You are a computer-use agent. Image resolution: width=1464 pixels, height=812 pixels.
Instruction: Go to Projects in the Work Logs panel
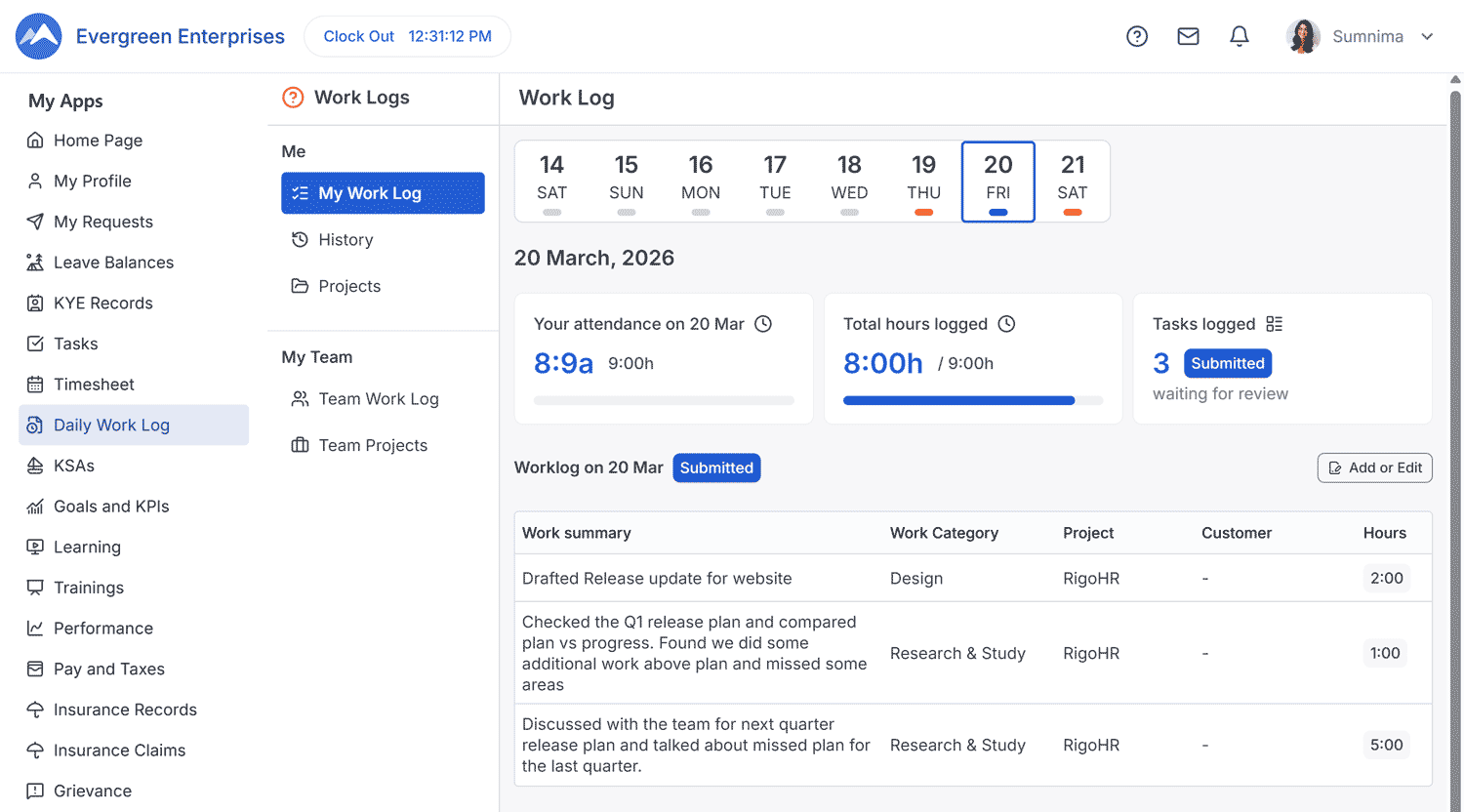[348, 286]
